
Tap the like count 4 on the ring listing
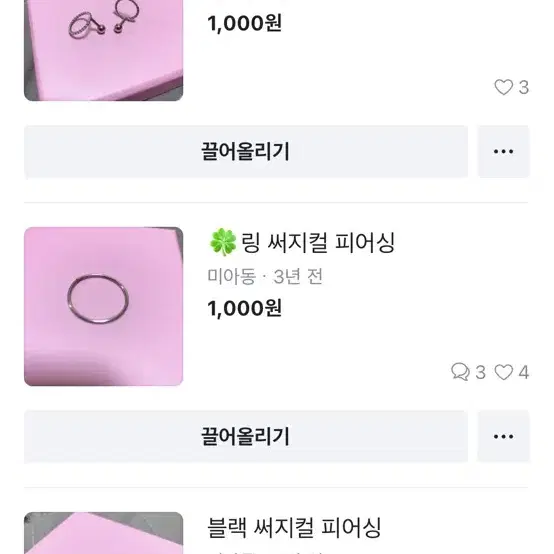[524, 372]
